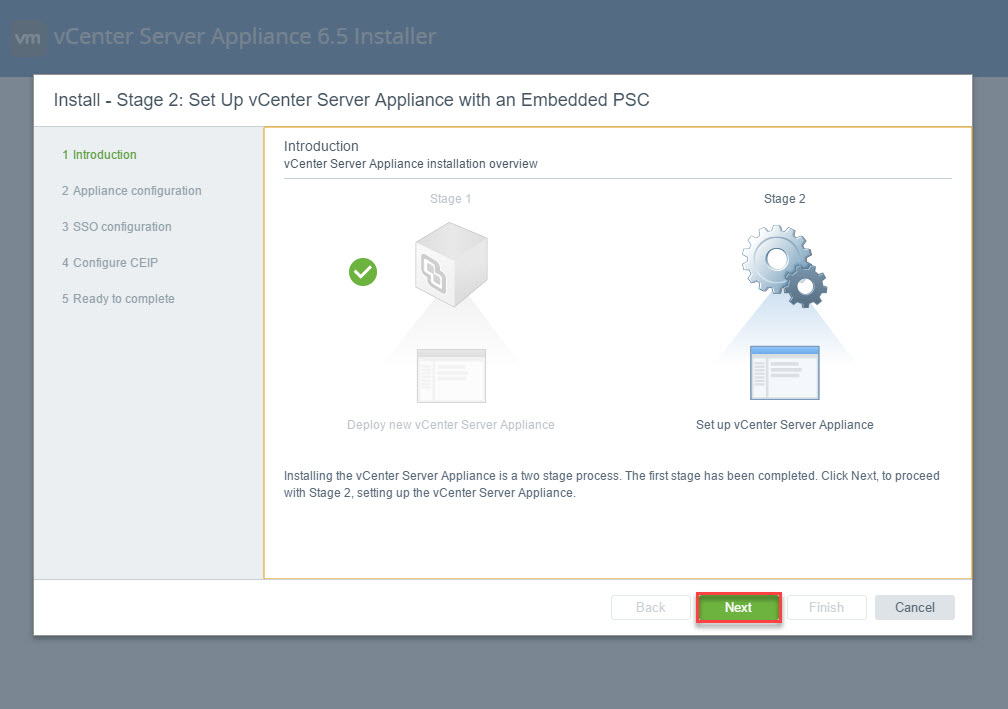
Task: Click the blue Stage 2 window icon
Action: point(784,373)
